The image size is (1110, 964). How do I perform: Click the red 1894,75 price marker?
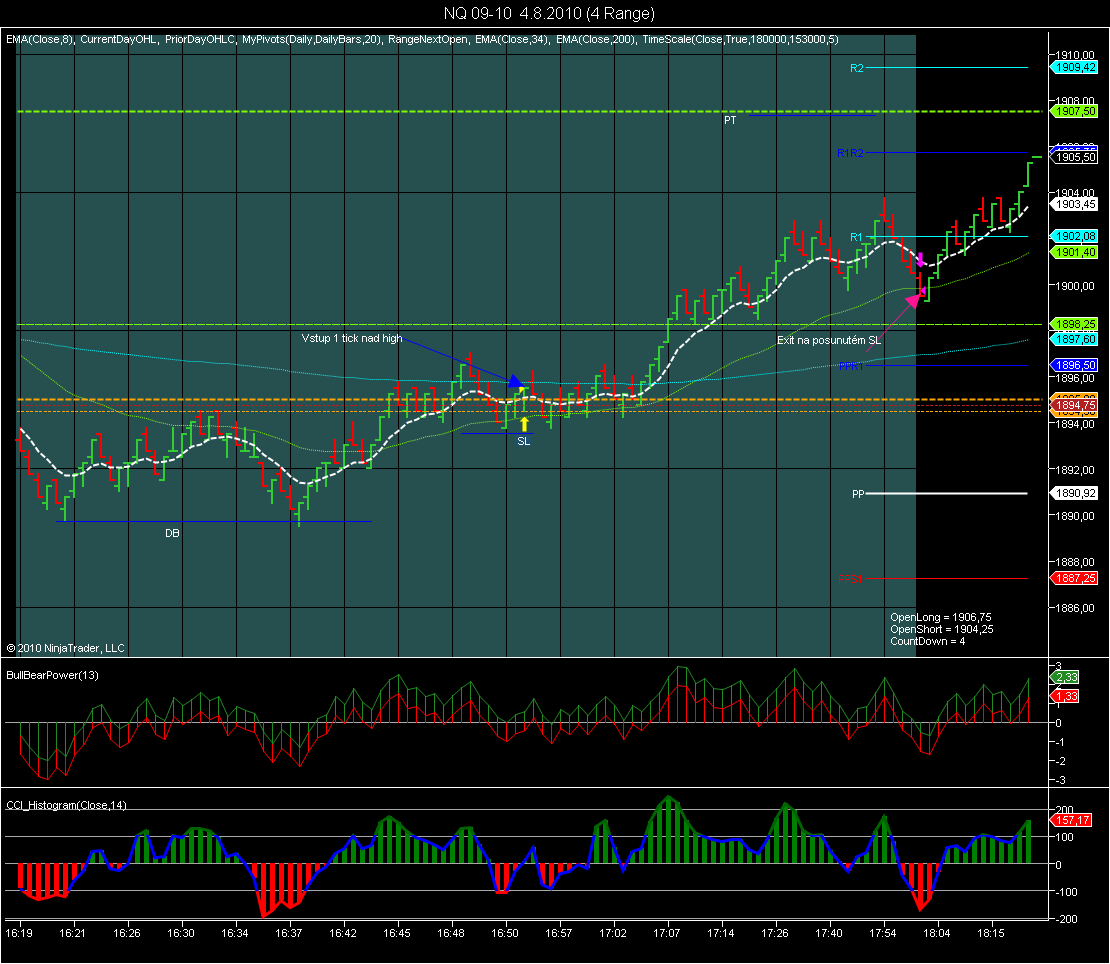point(1075,405)
